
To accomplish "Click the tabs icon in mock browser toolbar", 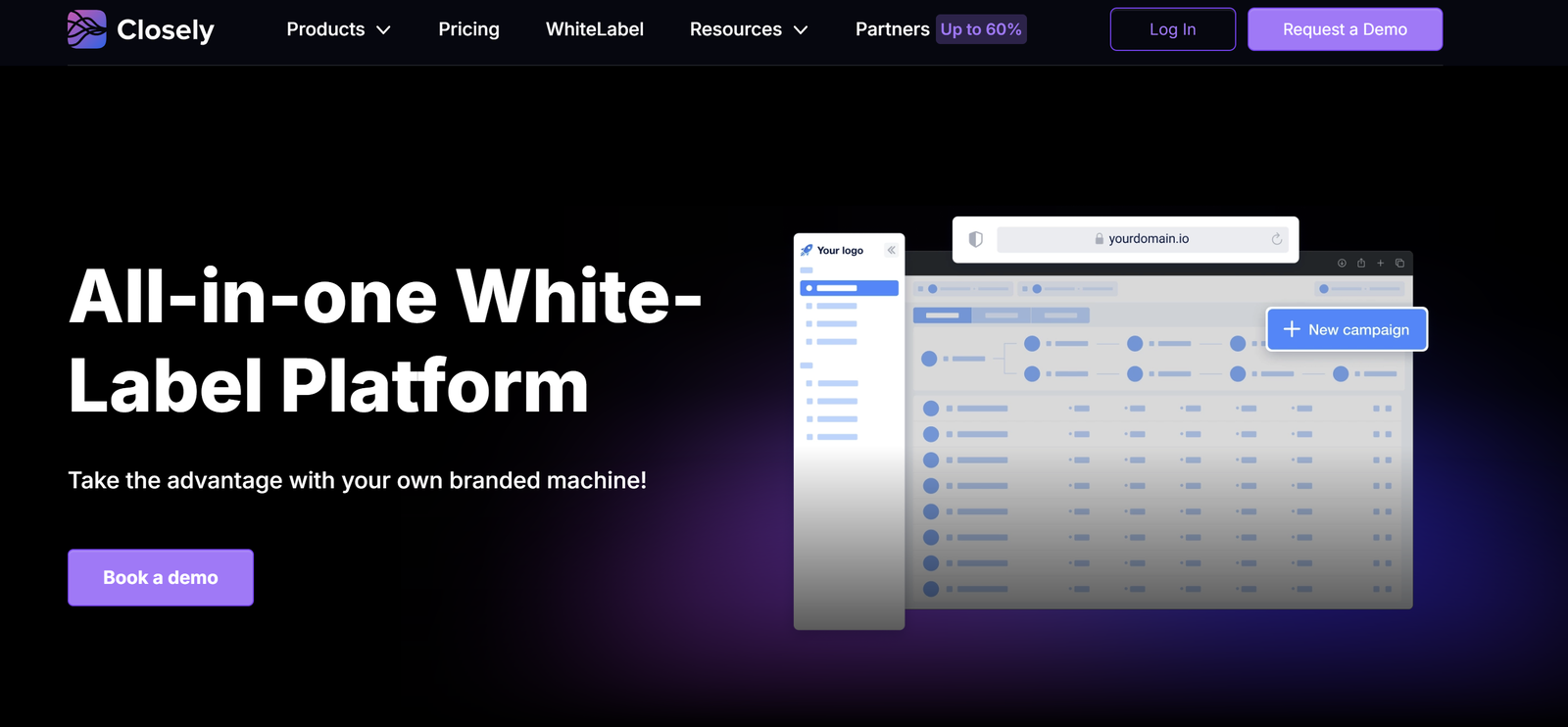I will (x=1399, y=263).
